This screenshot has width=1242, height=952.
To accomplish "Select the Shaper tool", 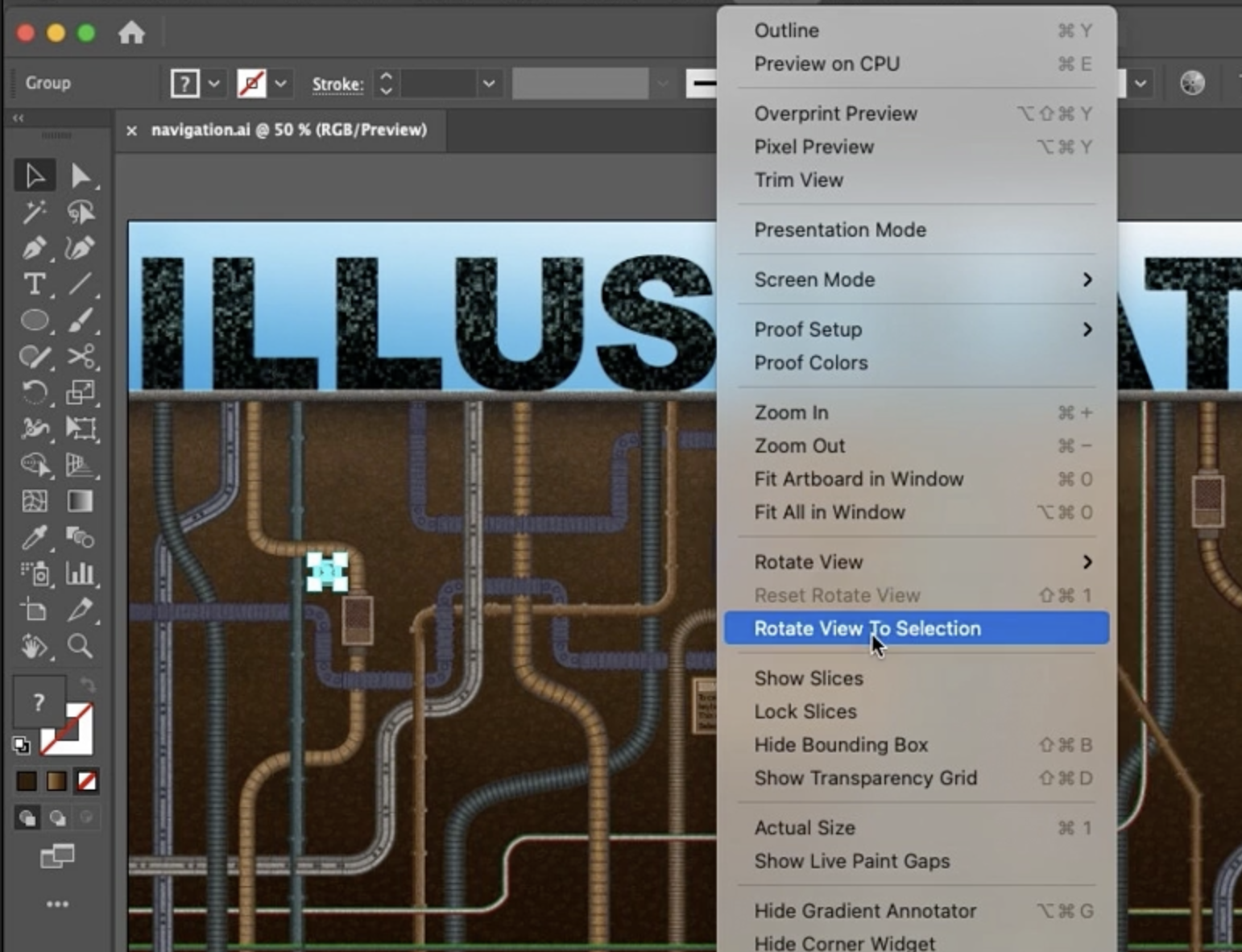I will [x=35, y=356].
